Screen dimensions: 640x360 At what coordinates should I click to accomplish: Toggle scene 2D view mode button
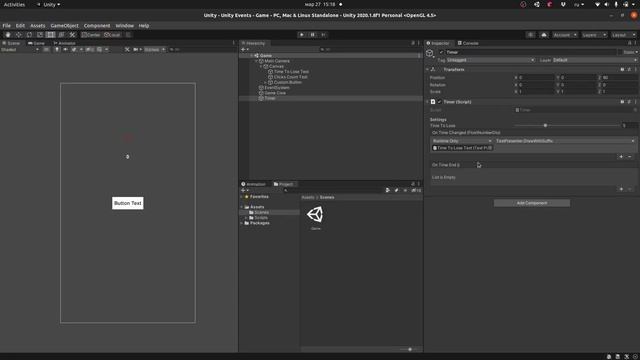coord(47,49)
